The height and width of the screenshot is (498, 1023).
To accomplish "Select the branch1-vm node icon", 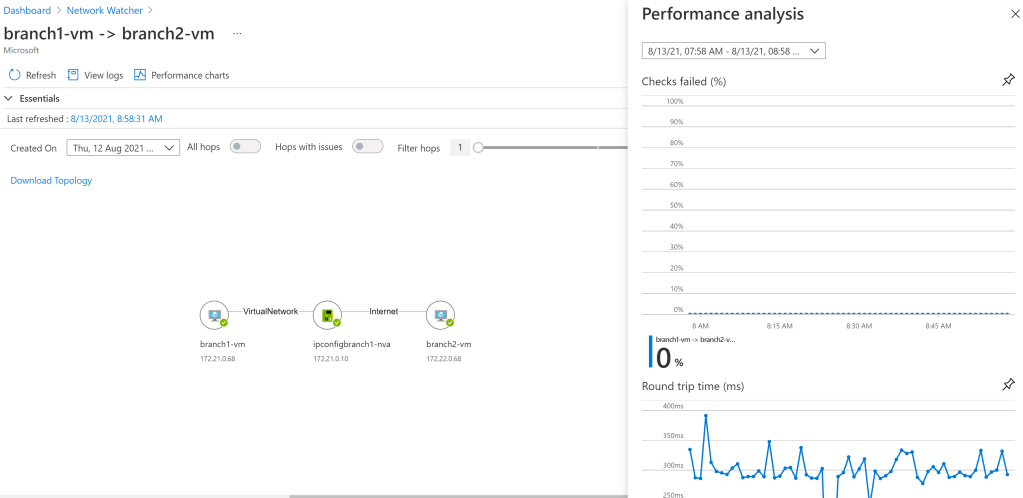I will point(214,314).
